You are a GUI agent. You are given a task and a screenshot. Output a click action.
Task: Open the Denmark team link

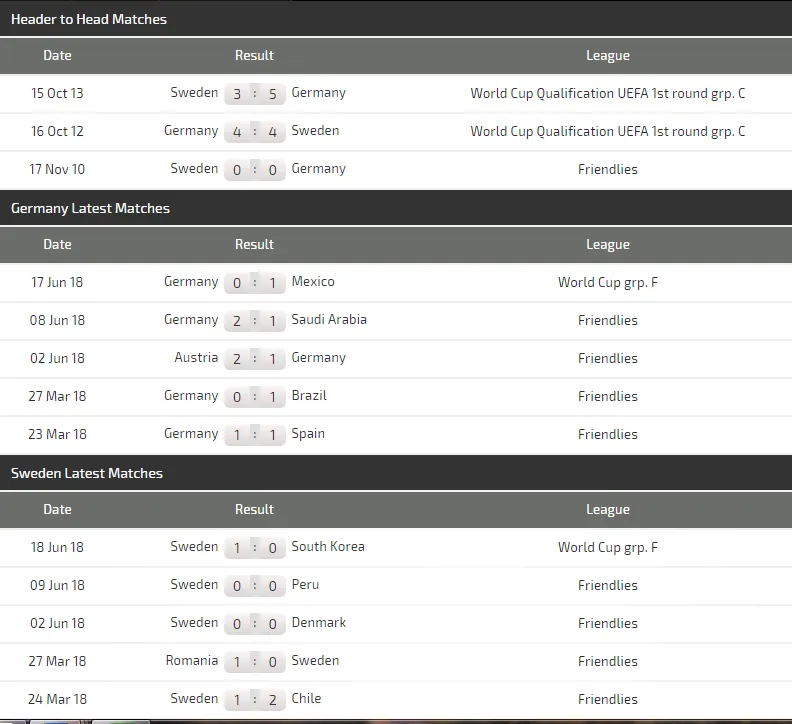319,623
